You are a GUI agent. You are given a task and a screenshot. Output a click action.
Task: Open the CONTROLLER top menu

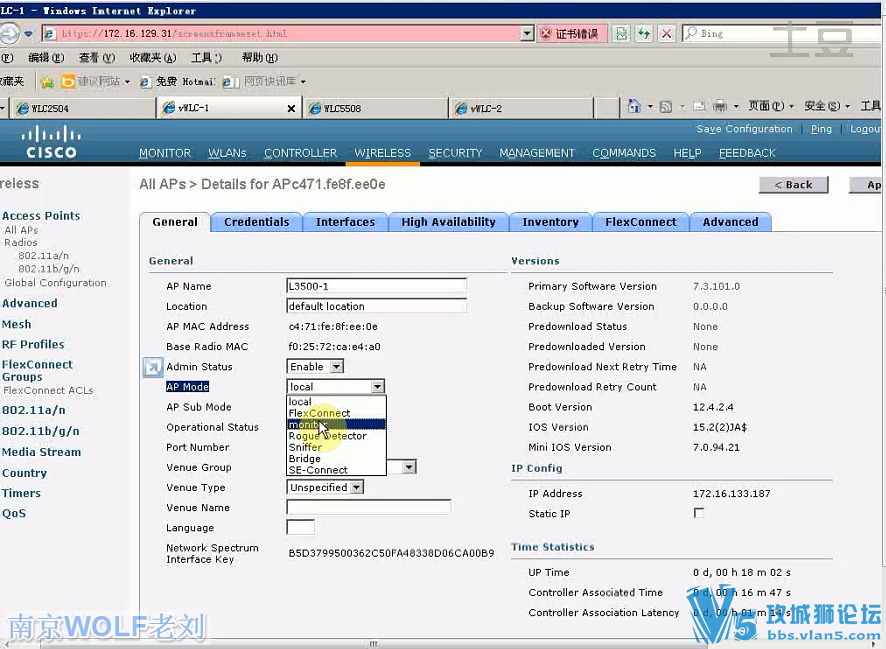click(x=300, y=153)
